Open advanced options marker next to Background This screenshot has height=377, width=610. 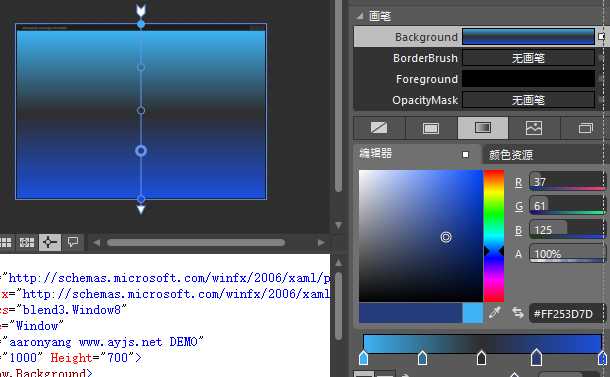[x=601, y=37]
